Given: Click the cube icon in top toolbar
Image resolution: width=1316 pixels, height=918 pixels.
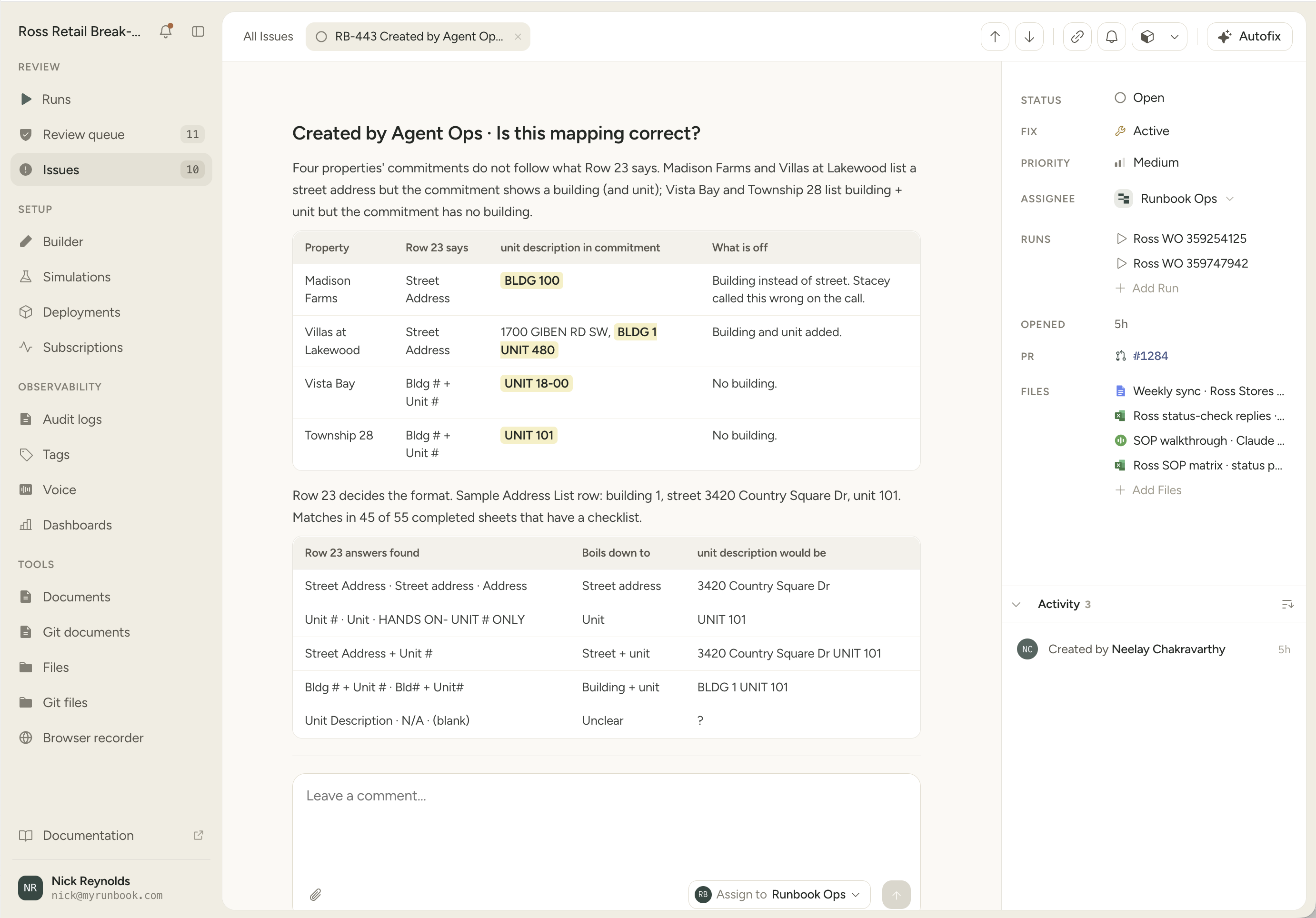Looking at the screenshot, I should (1147, 37).
